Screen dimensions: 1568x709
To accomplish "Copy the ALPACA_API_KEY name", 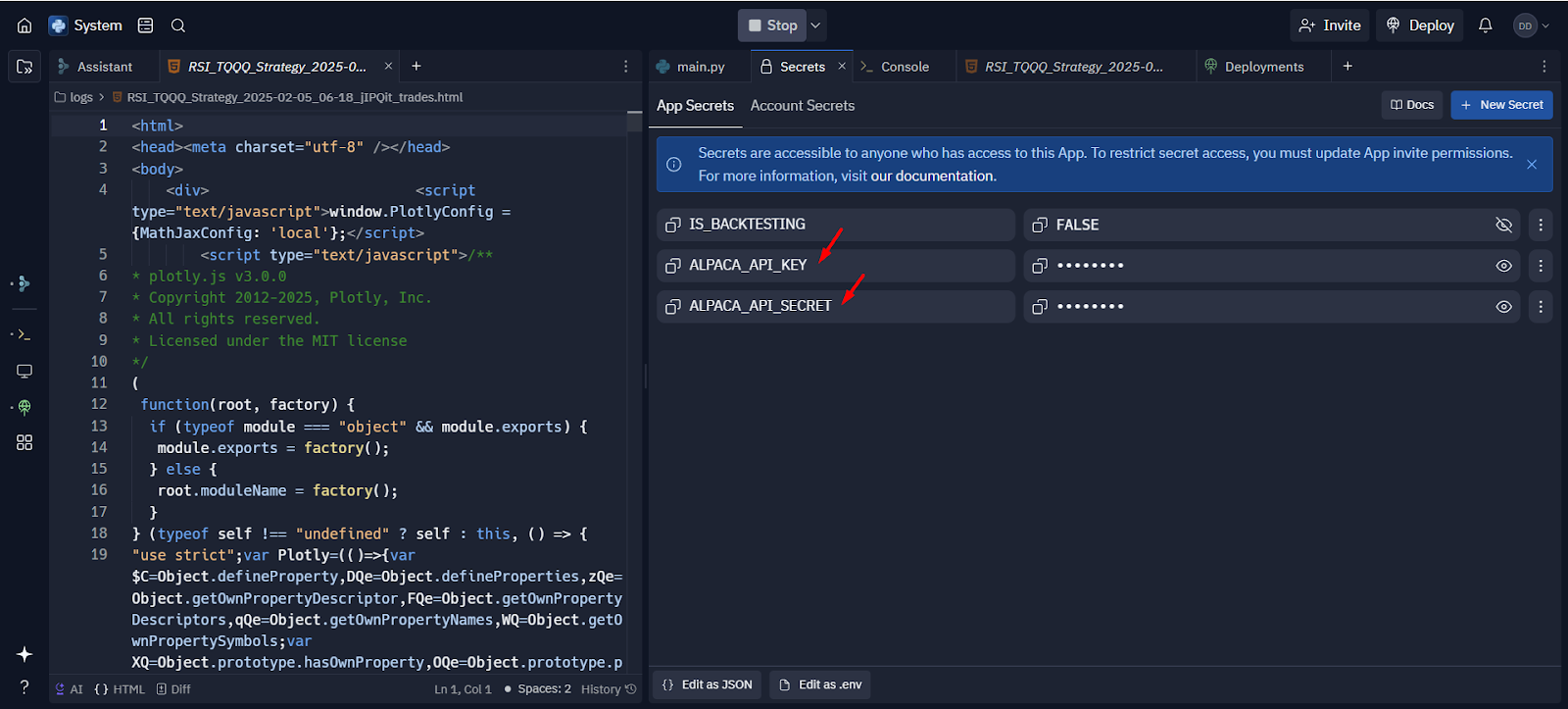I will pos(672,266).
